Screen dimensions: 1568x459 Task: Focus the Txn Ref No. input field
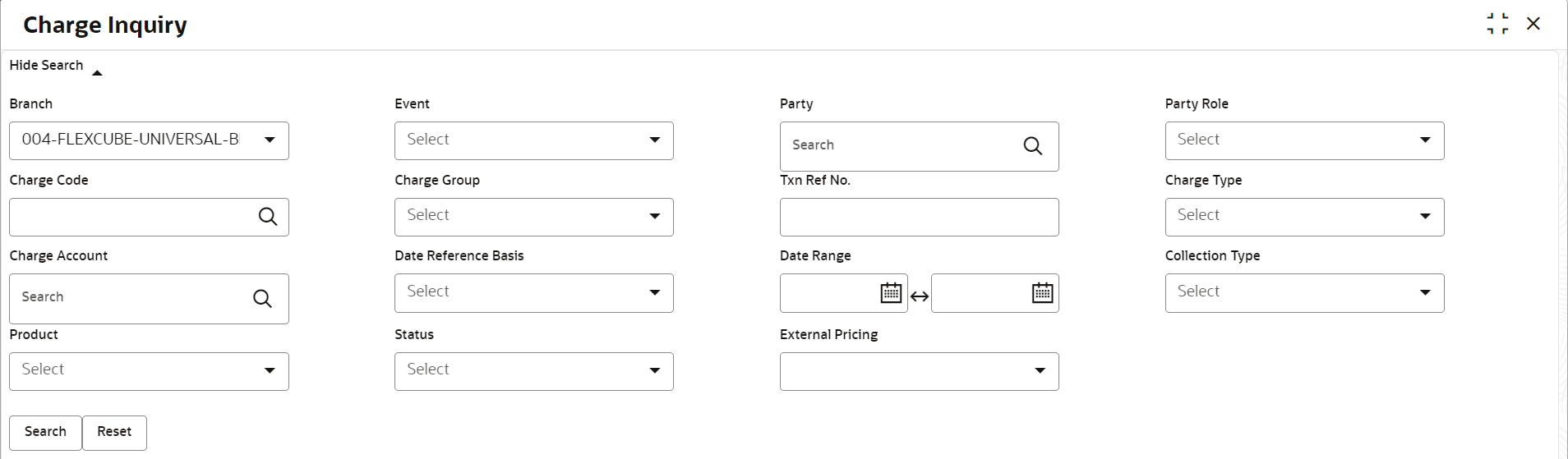point(919,217)
